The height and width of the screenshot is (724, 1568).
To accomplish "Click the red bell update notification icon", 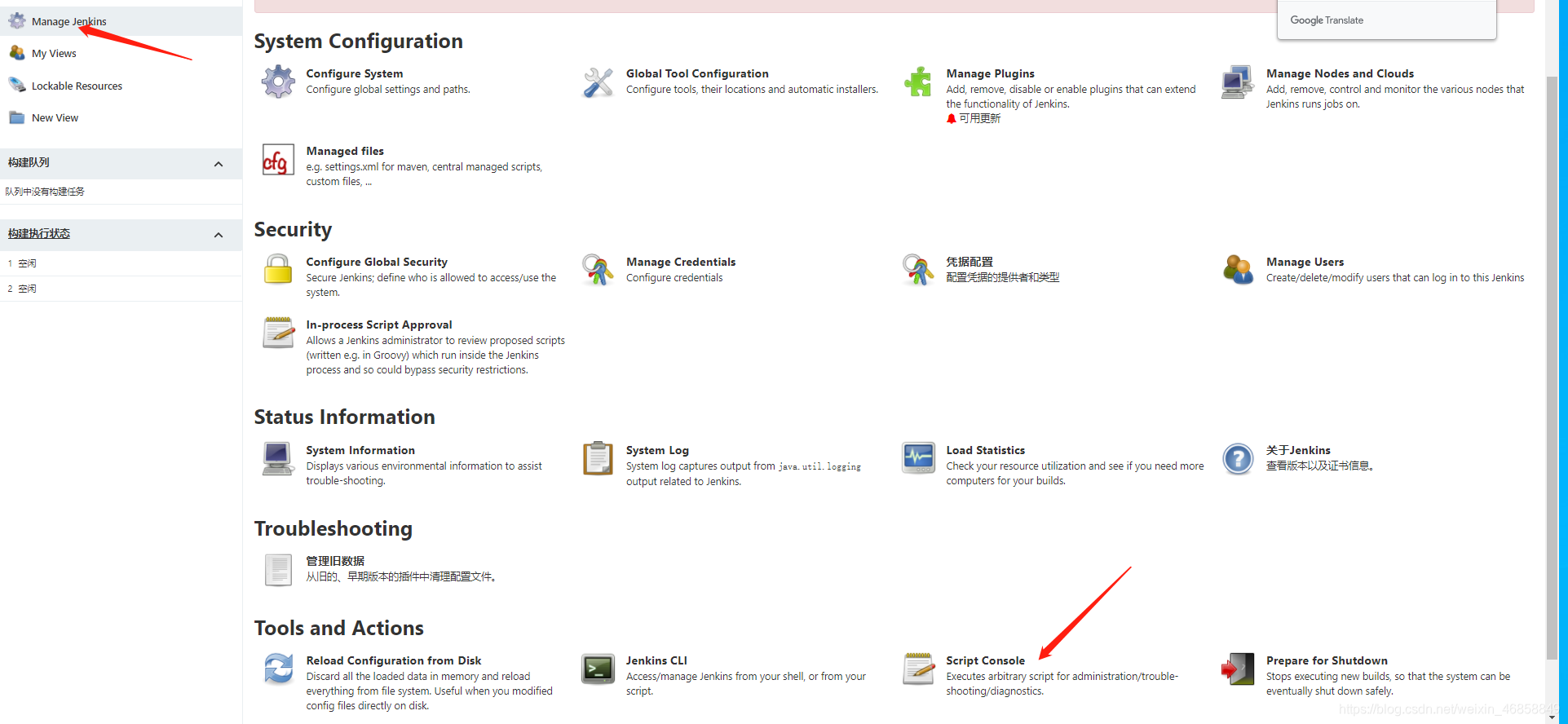I will (952, 118).
